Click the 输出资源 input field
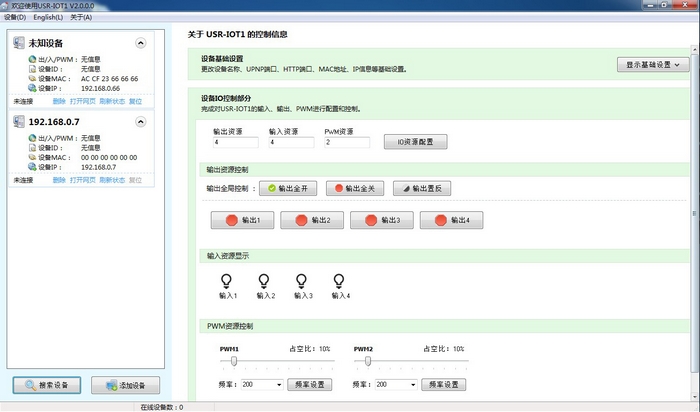 (236, 142)
